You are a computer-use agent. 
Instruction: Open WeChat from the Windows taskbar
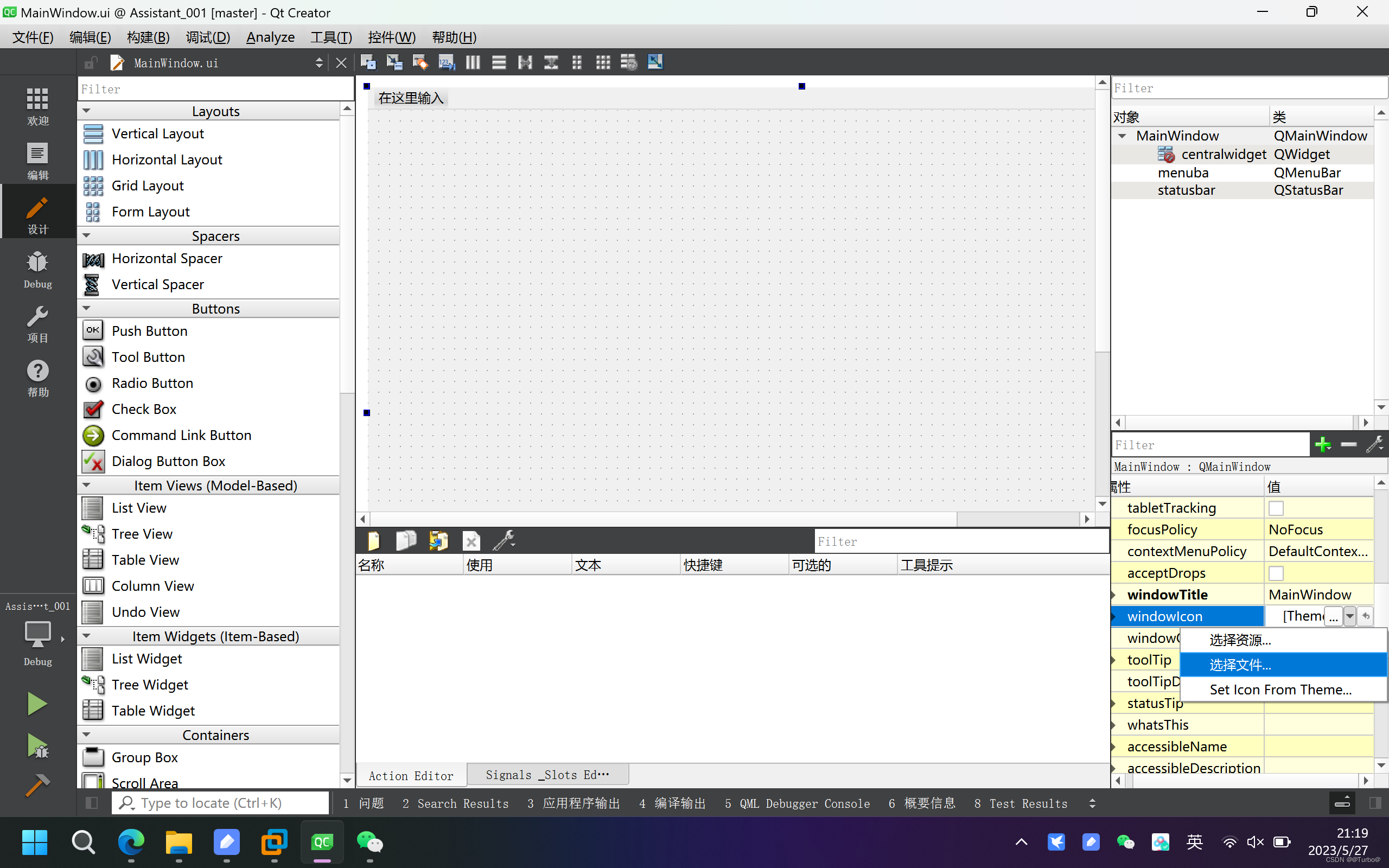[369, 842]
